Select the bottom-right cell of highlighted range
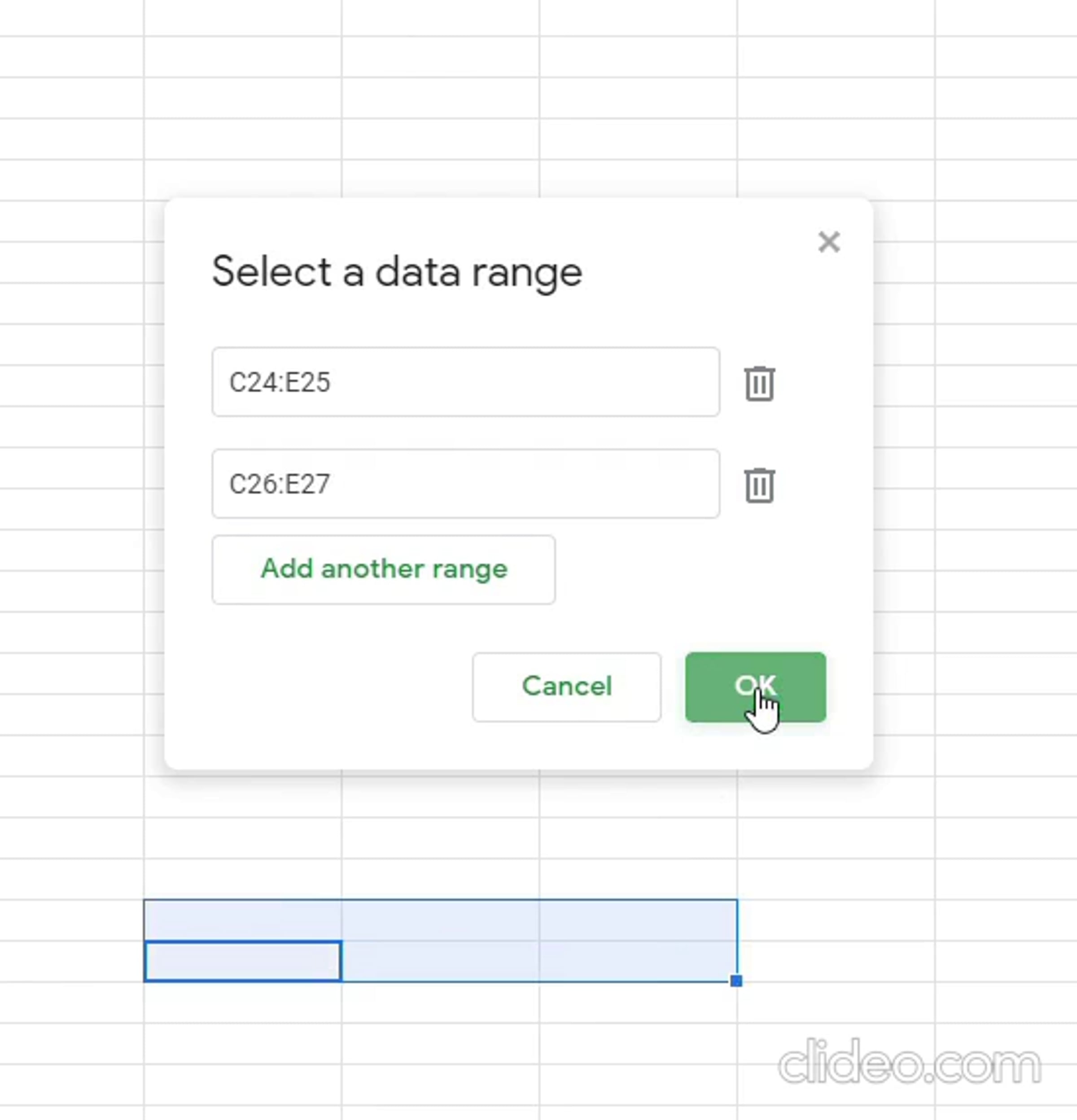1077x1120 pixels. coord(638,961)
